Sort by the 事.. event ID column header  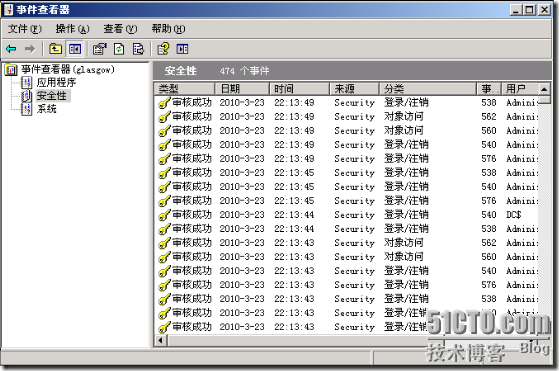point(489,88)
